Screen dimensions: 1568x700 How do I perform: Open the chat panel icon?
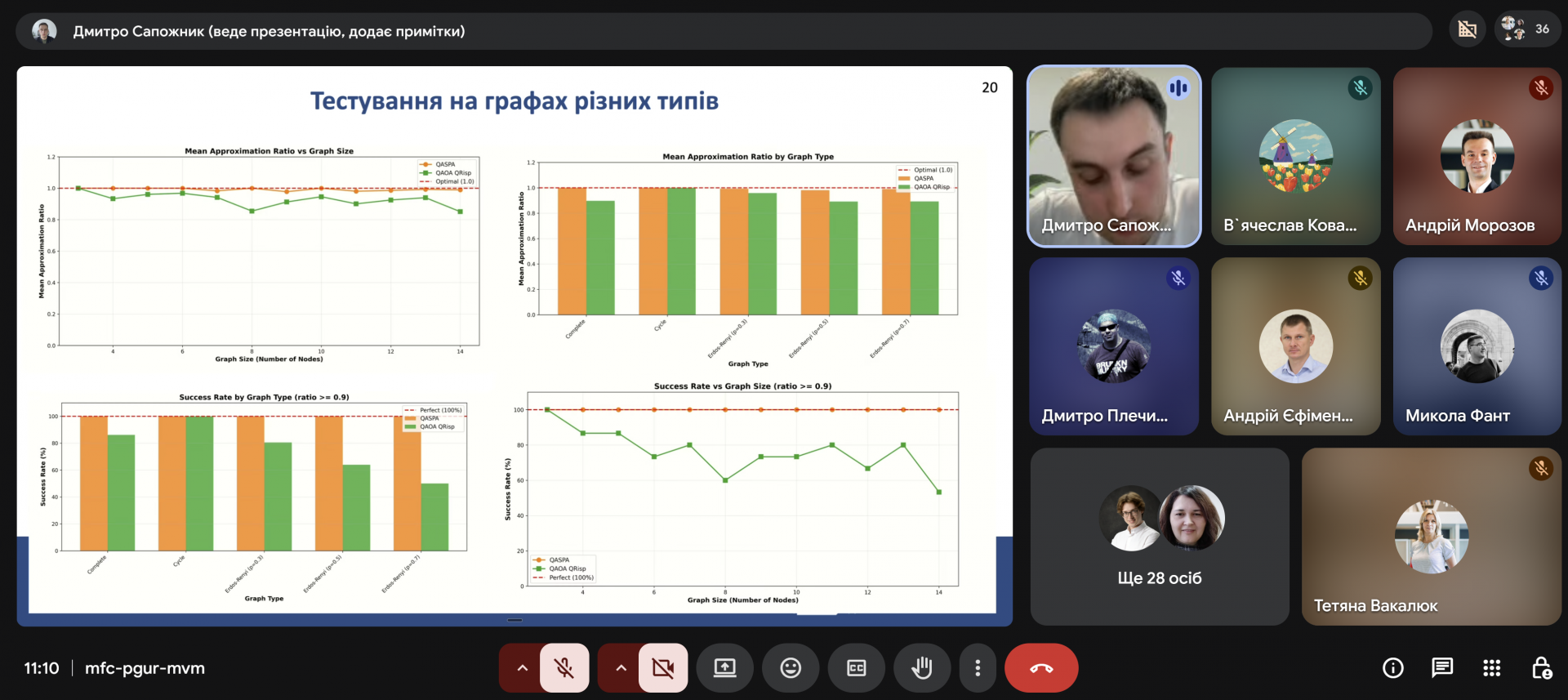coord(1441,668)
